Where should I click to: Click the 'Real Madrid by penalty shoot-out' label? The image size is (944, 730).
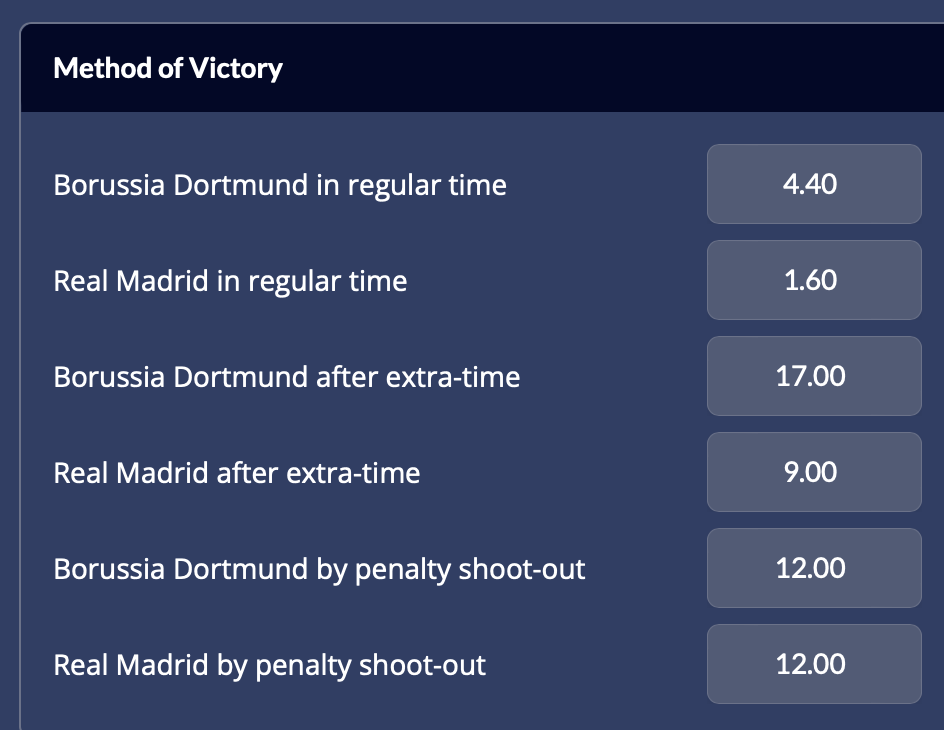pyautogui.click(x=270, y=665)
